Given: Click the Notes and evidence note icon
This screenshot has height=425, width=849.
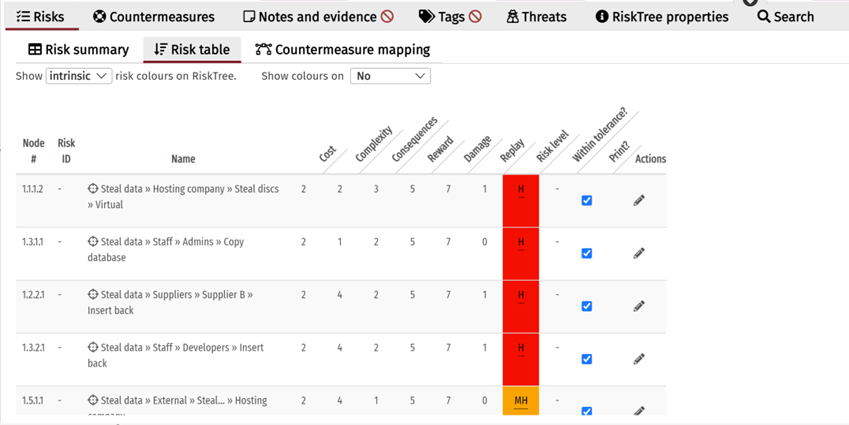Looking at the screenshot, I should point(249,17).
